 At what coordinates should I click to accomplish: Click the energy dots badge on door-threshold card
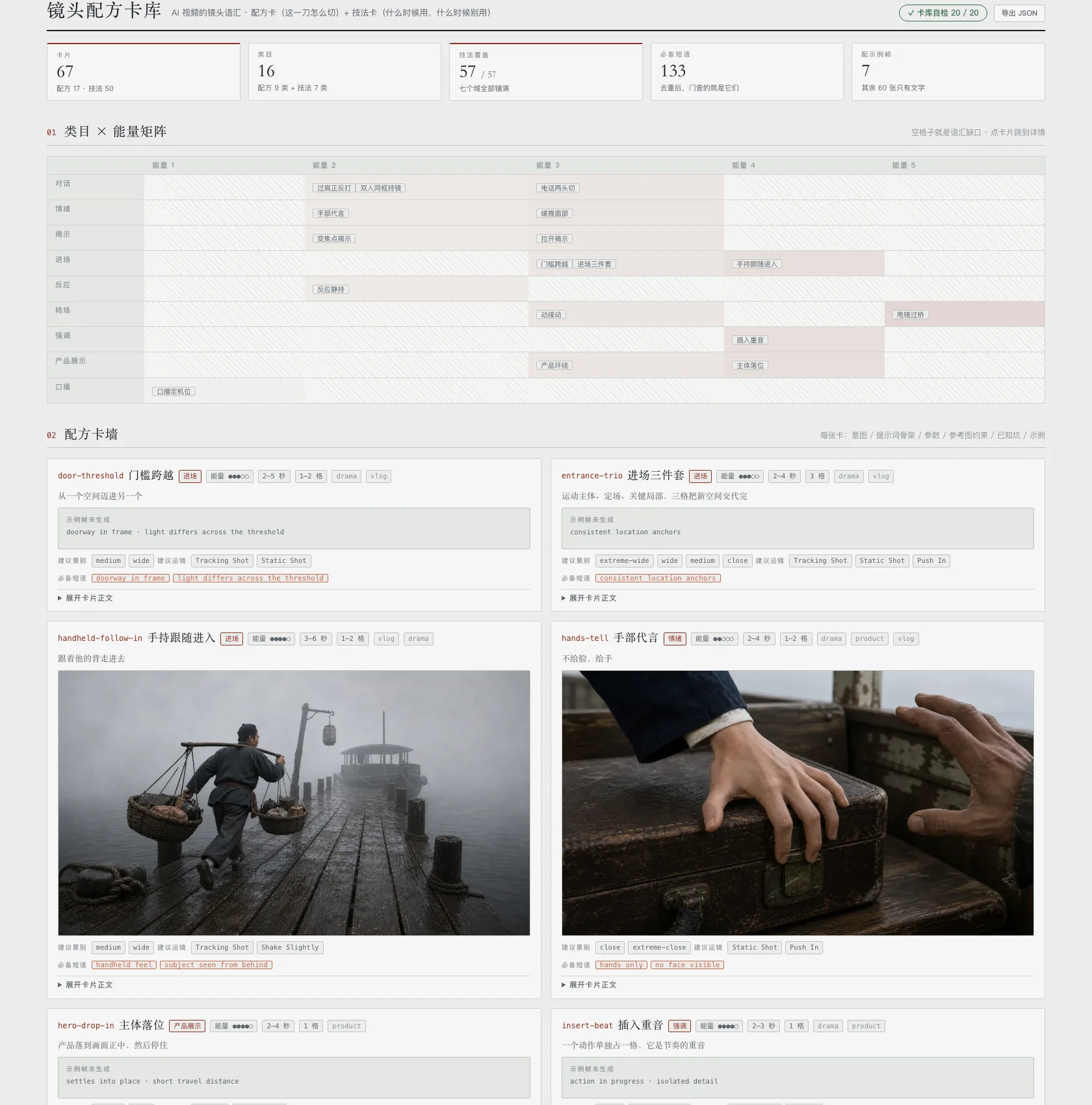pyautogui.click(x=230, y=476)
